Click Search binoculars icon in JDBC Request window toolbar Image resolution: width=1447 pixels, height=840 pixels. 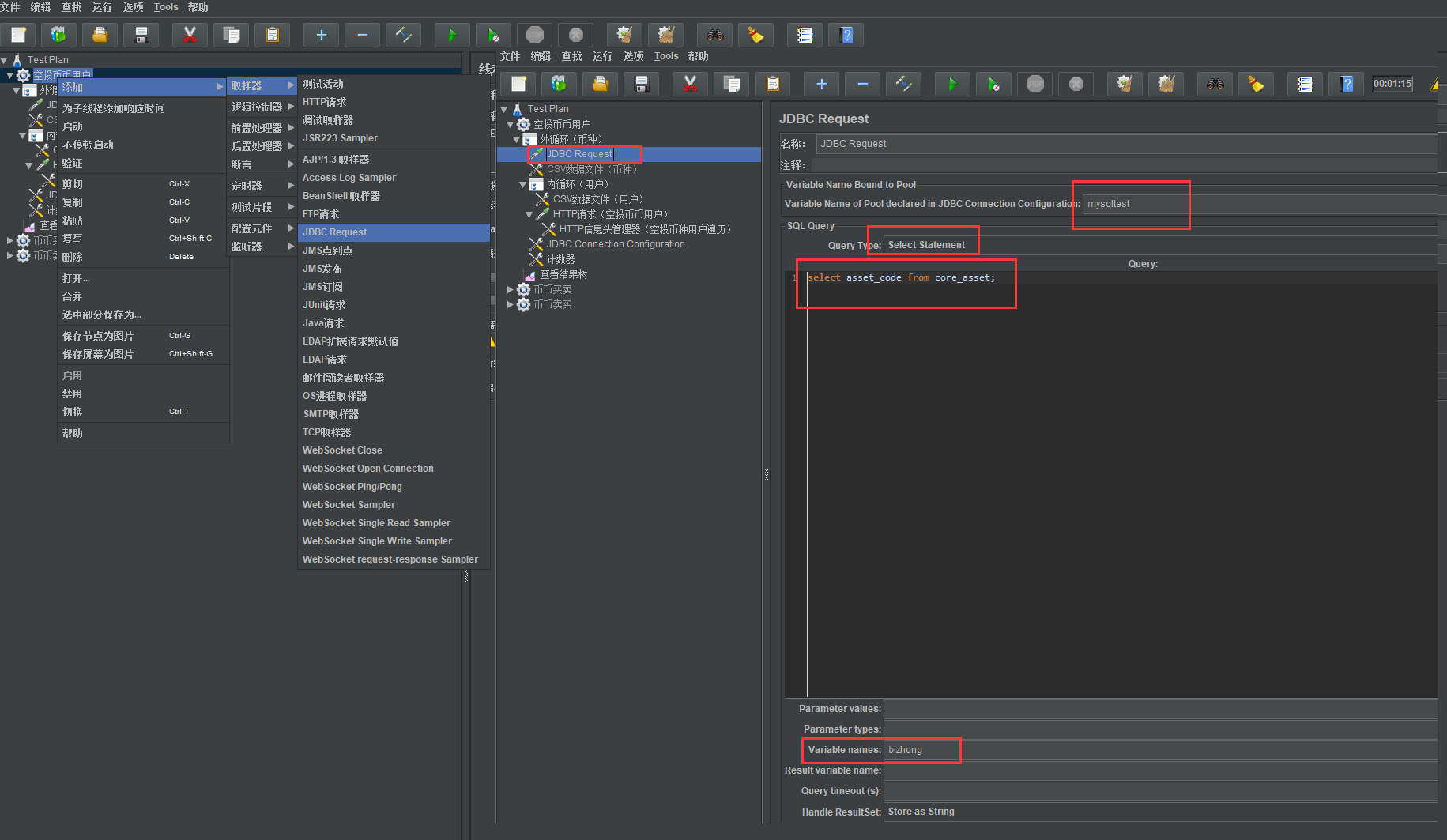(x=1215, y=84)
